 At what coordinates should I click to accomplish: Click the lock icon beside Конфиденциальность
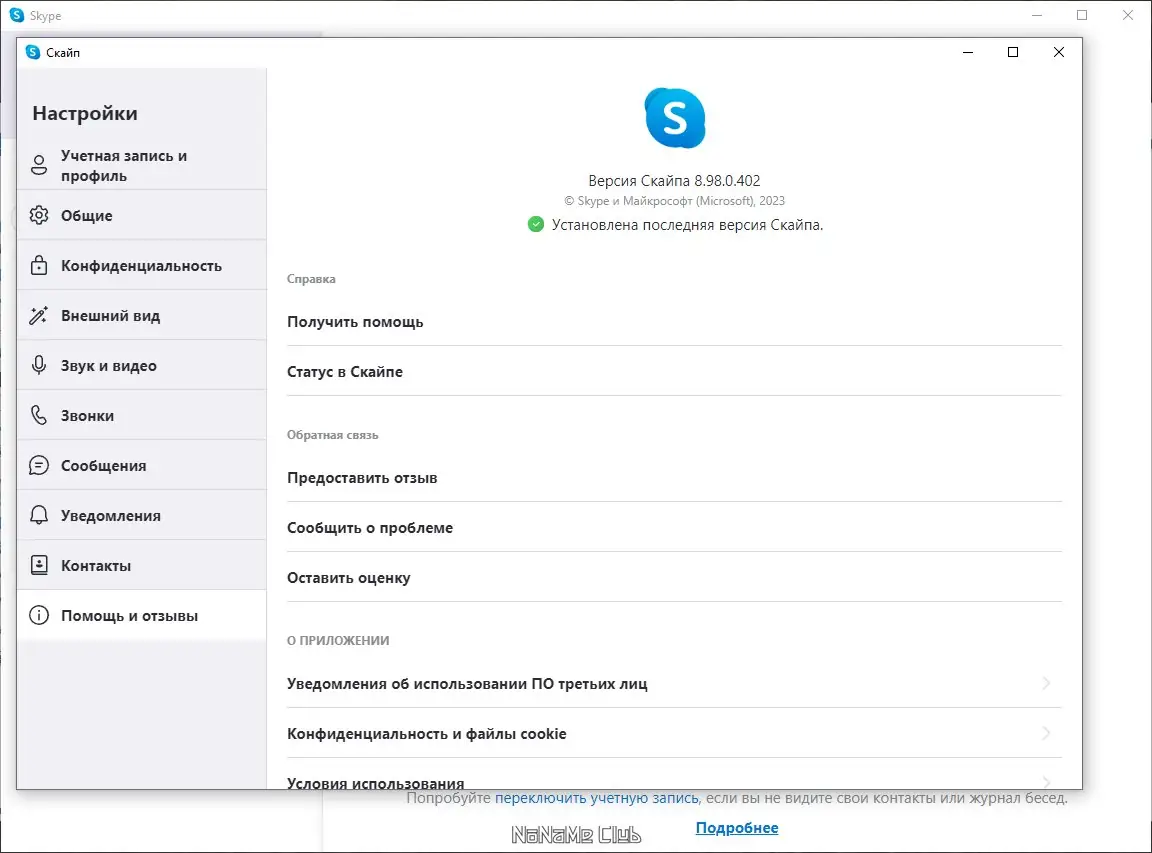point(39,265)
